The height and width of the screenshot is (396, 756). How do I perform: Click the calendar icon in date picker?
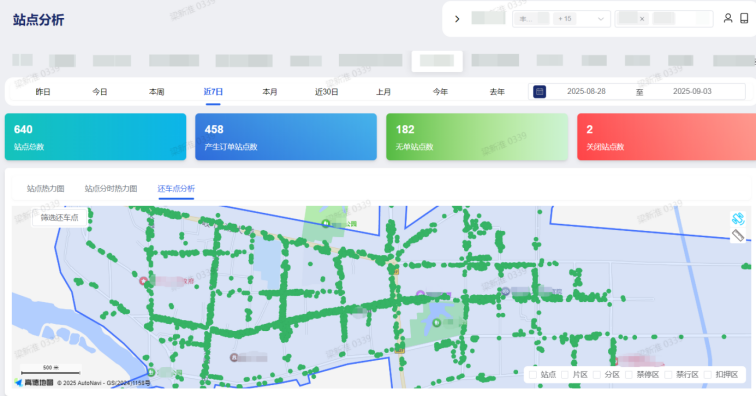540,92
